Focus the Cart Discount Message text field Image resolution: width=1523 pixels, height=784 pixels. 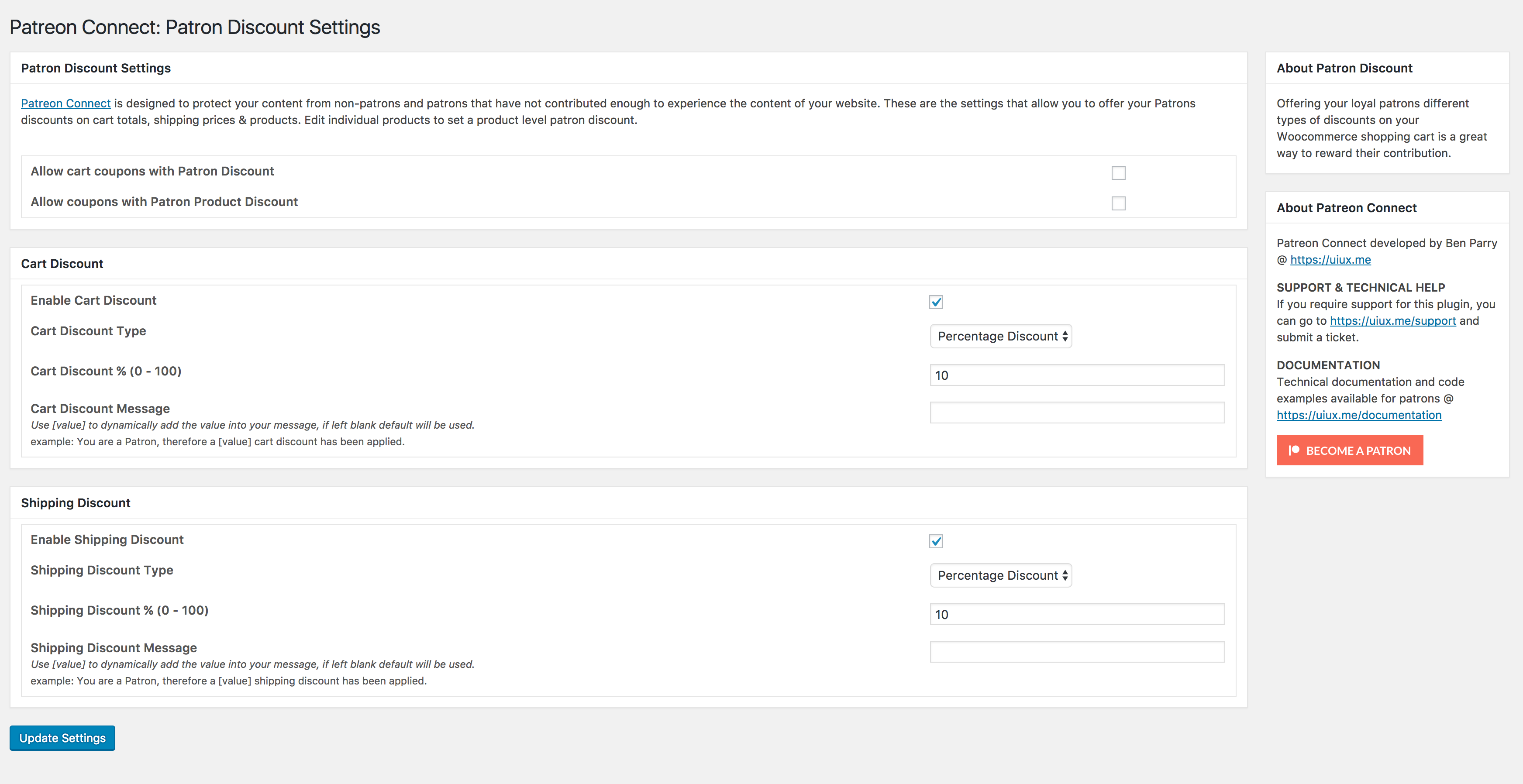1077,413
